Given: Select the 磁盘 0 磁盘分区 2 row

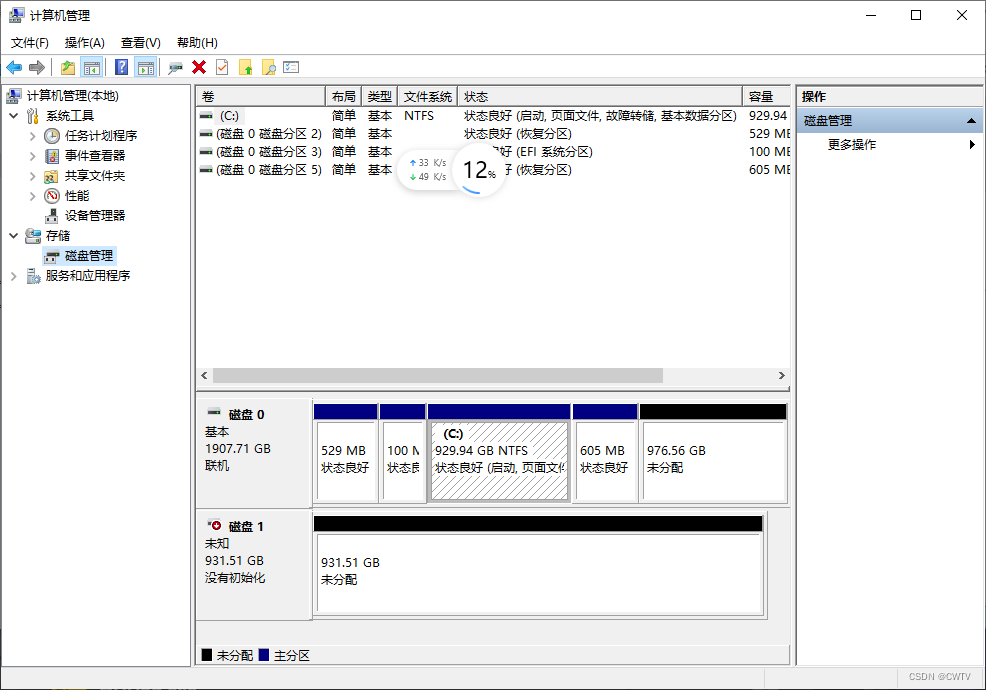Looking at the screenshot, I should click(x=494, y=134).
